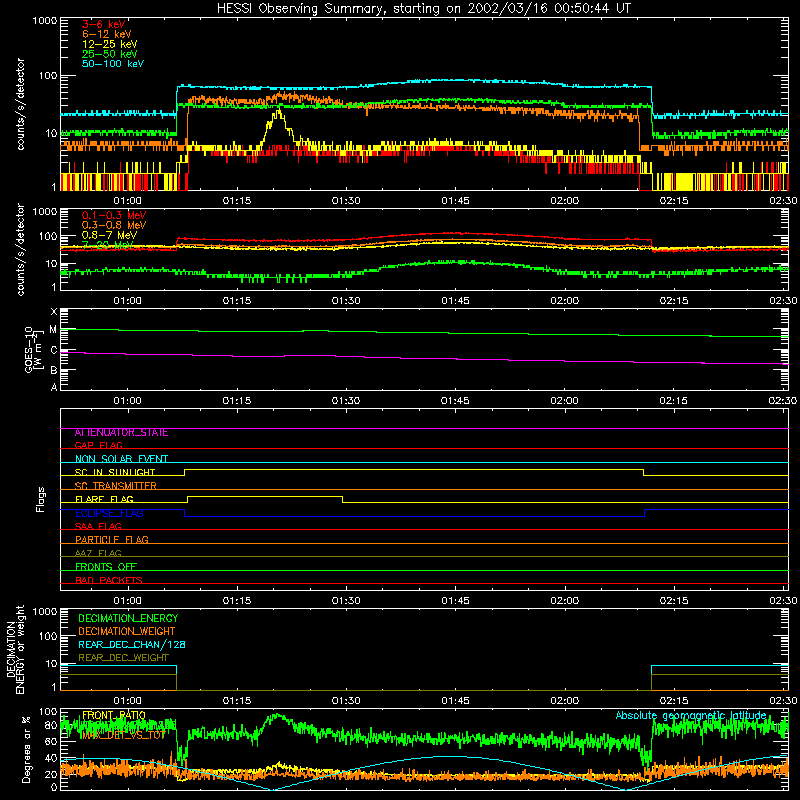Click 'Absolute geomagnetic latitude' label
This screenshot has height=800, width=800.
click(x=691, y=716)
